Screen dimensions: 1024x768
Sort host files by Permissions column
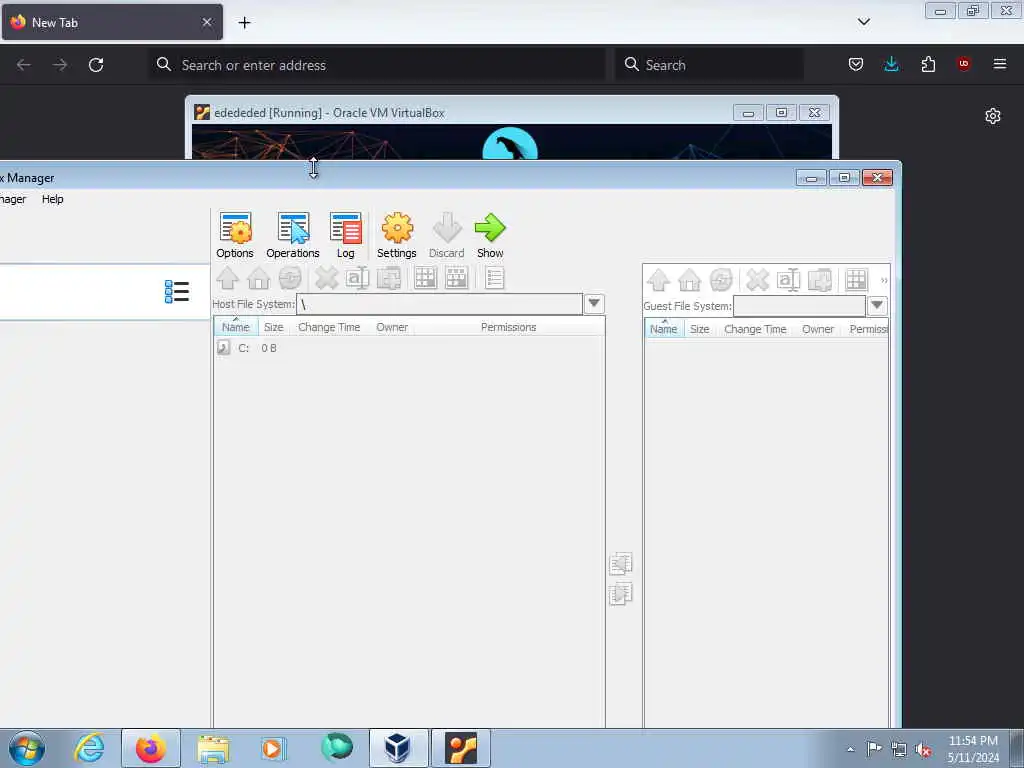[x=508, y=327]
